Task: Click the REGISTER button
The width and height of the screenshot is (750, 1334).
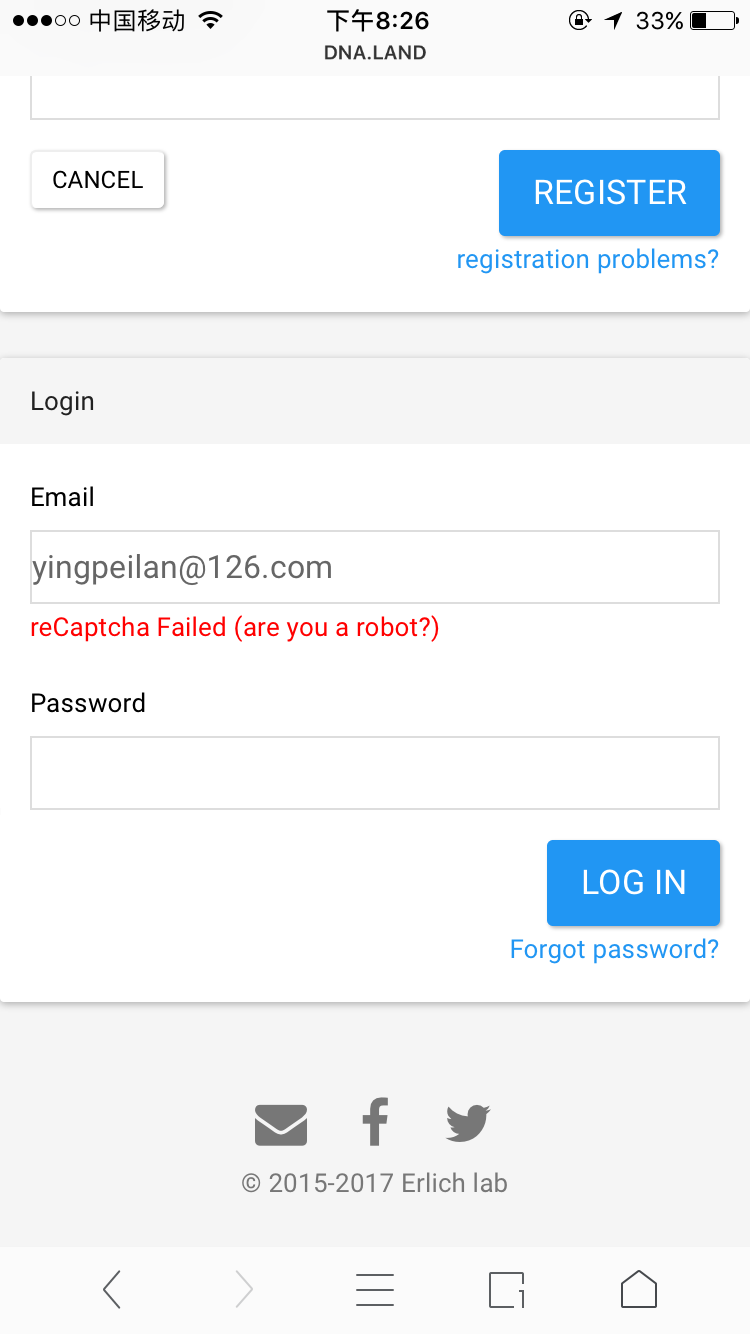Action: coord(610,192)
